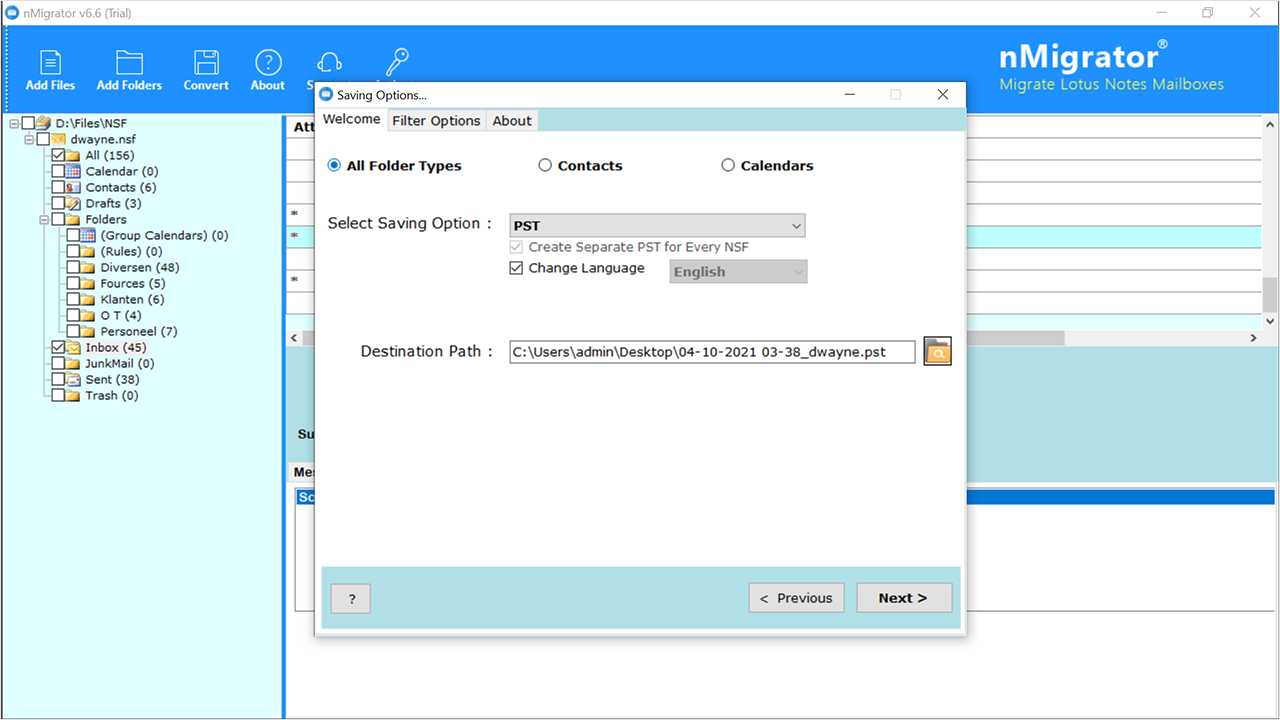Viewport: 1280px width, 720px height.
Task: Check the Sent (38) checkbox
Action: 58,379
